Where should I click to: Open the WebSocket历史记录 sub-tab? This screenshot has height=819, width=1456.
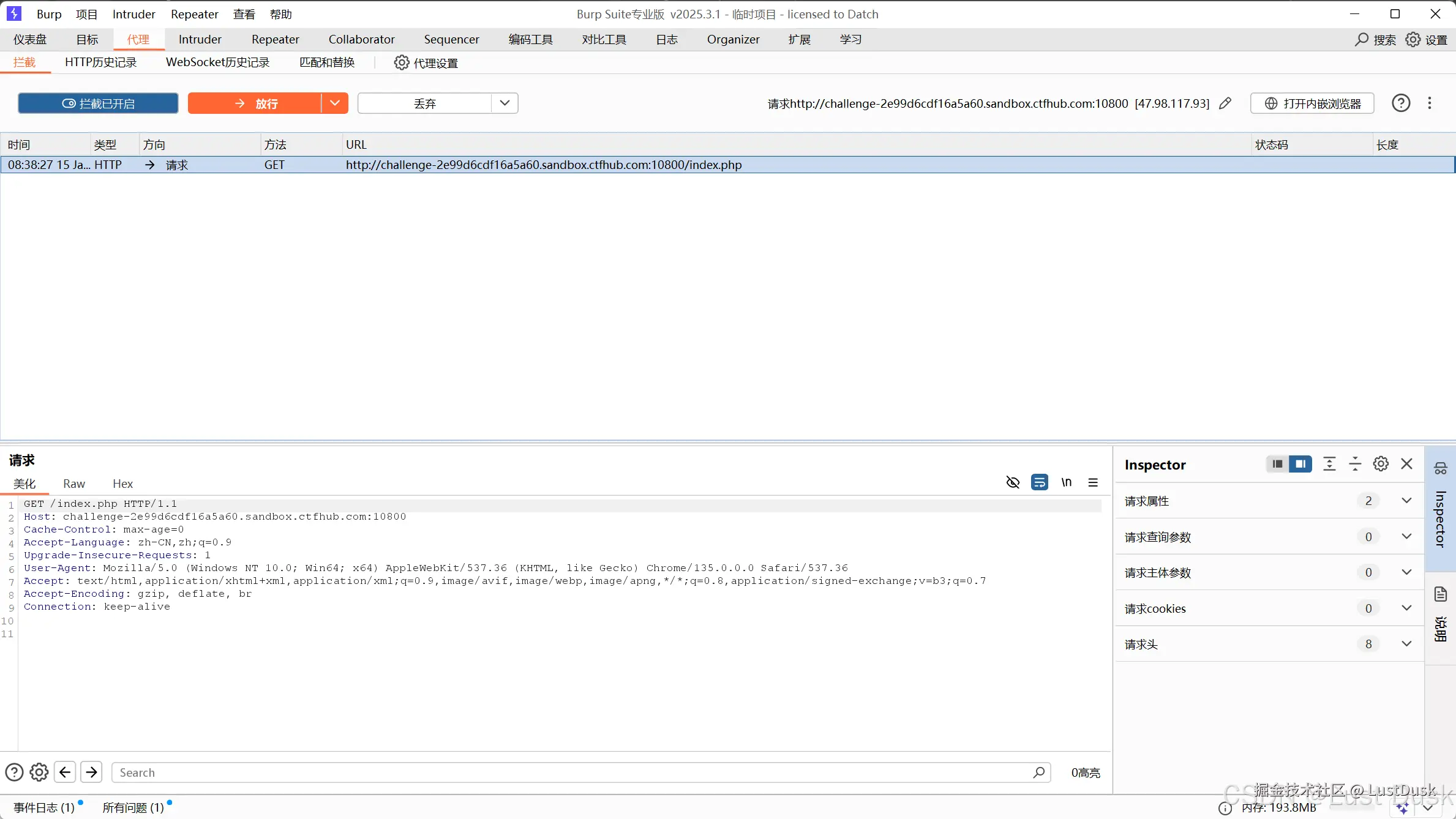[217, 62]
